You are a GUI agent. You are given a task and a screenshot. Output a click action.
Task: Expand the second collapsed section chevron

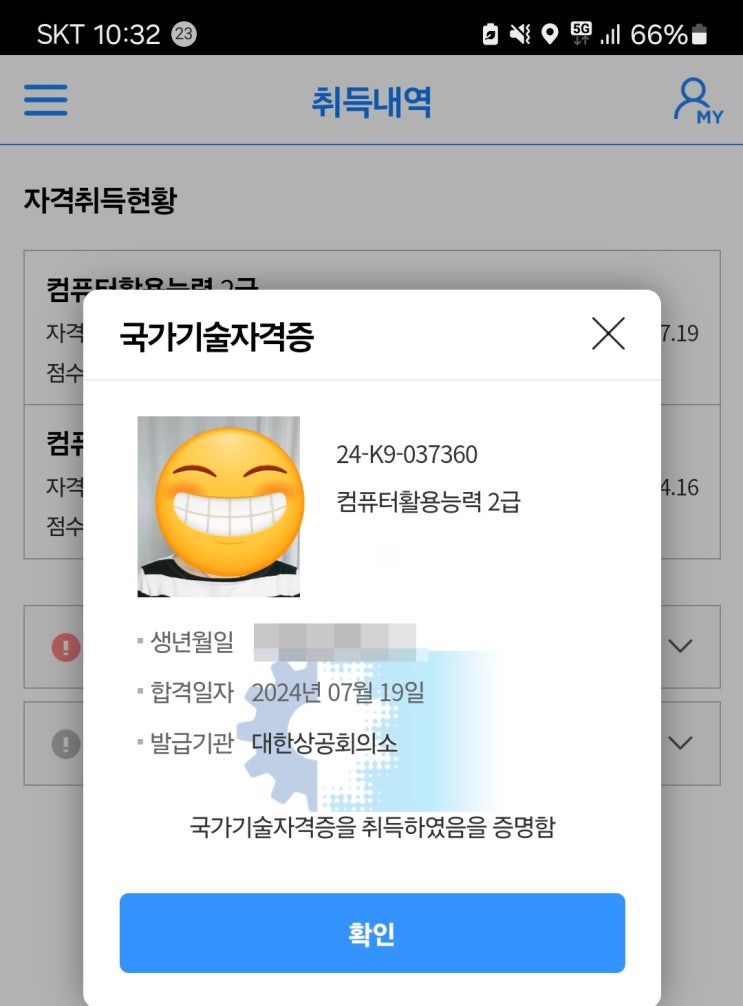coord(680,743)
